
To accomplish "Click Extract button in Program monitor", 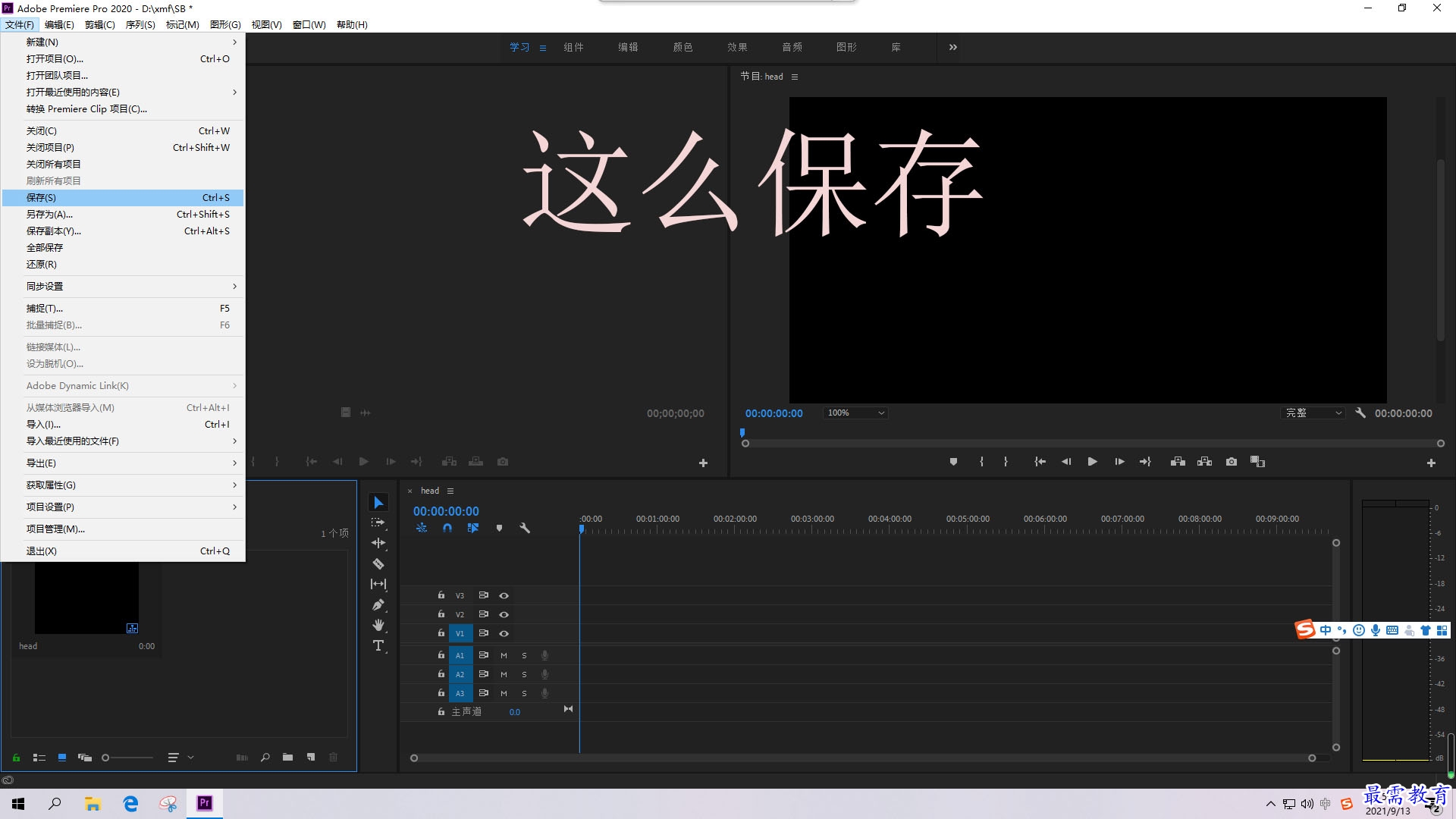I will point(1204,462).
